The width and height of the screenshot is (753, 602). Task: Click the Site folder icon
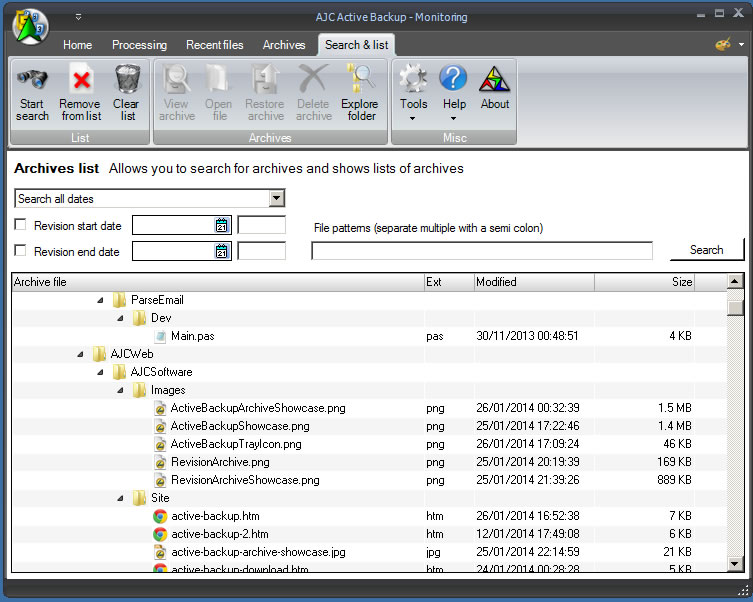(139, 498)
